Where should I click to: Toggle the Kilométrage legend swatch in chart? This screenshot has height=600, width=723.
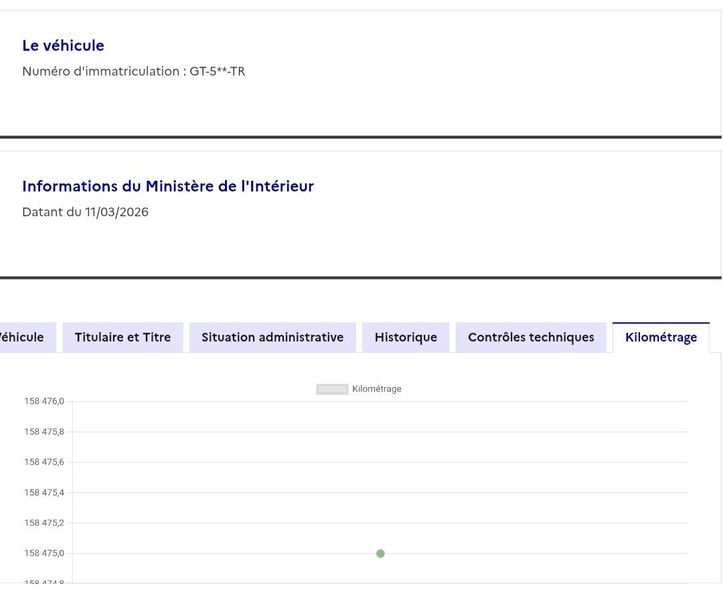click(332, 389)
